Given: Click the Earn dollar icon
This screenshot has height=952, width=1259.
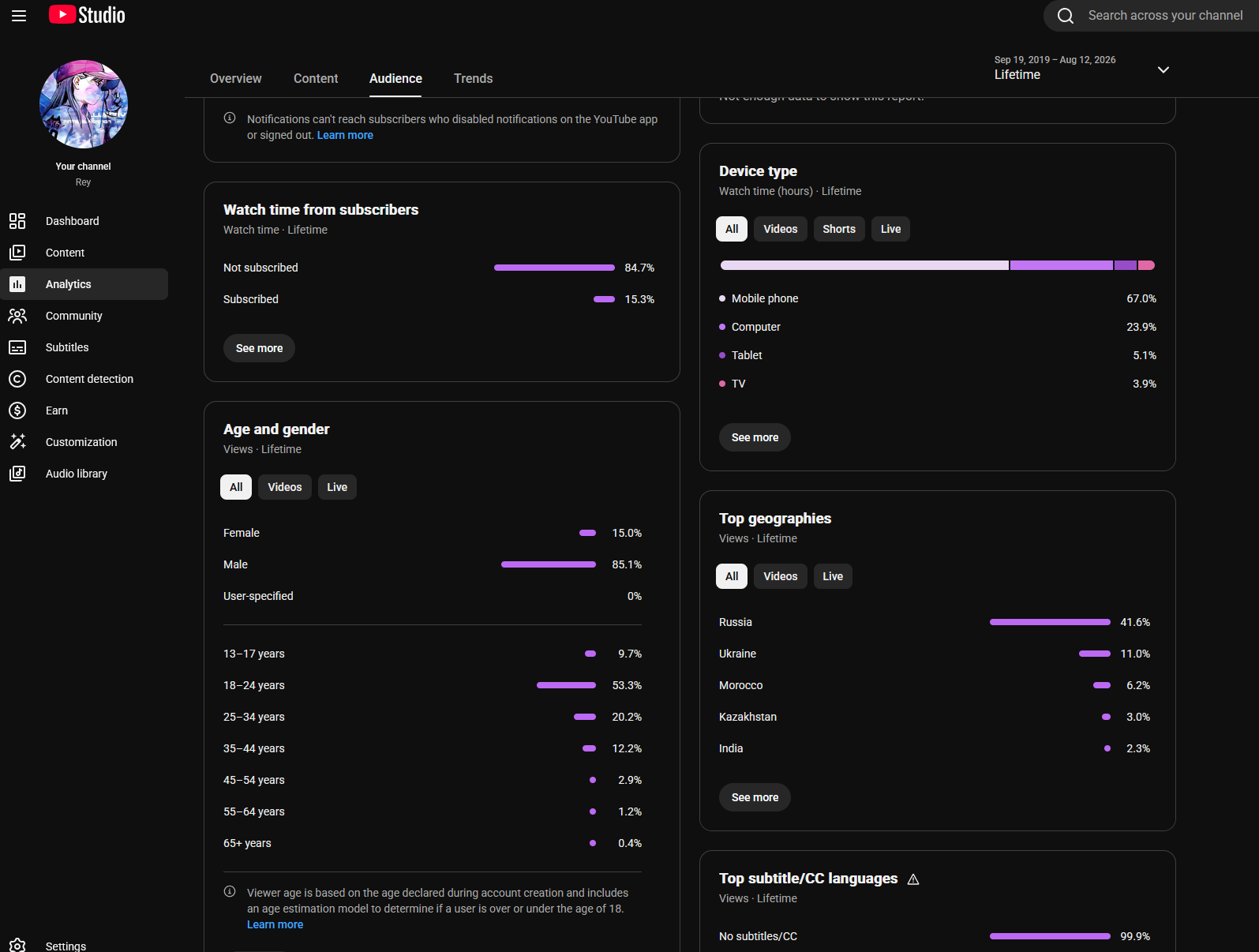Looking at the screenshot, I should coord(17,410).
